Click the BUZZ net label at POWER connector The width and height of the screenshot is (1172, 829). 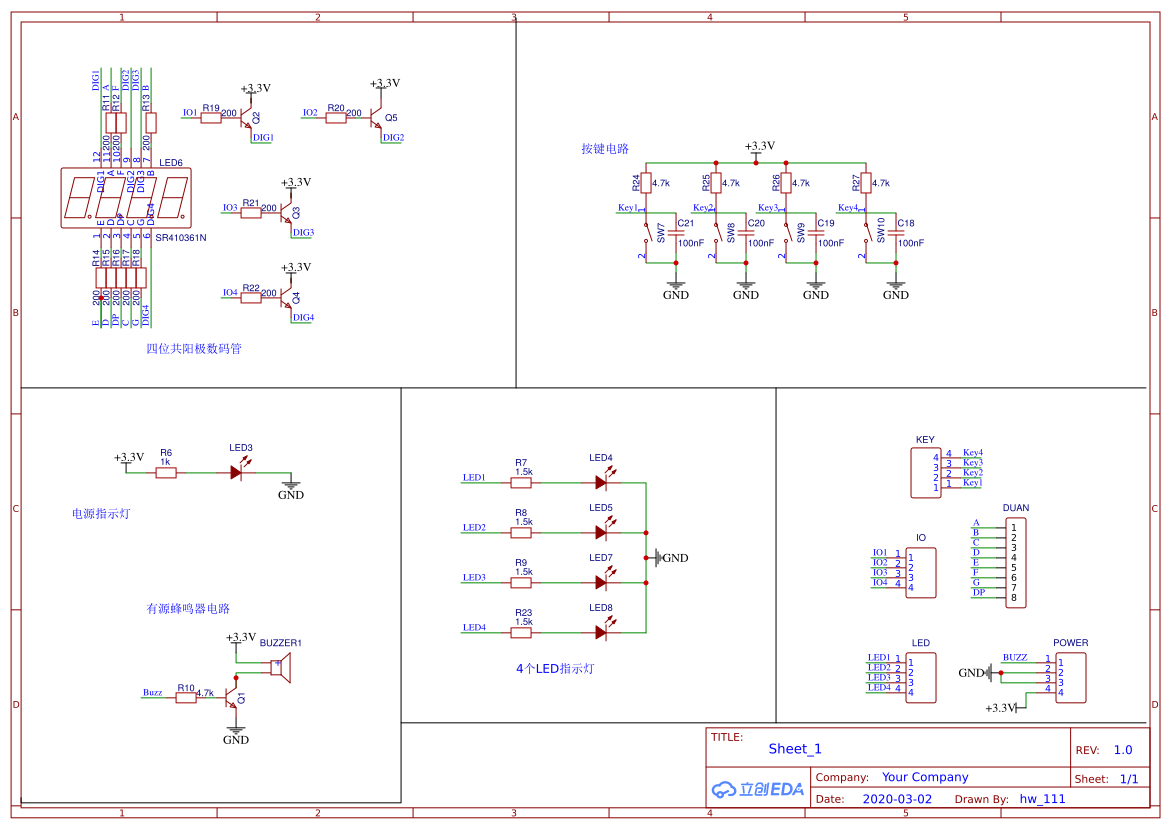(1015, 657)
